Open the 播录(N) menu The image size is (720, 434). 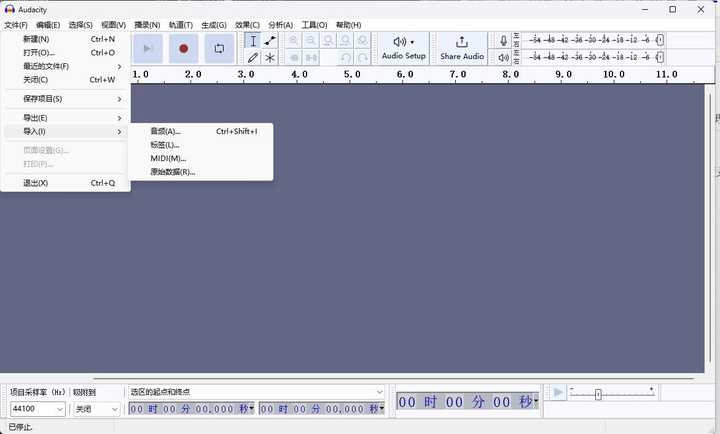tap(147, 25)
